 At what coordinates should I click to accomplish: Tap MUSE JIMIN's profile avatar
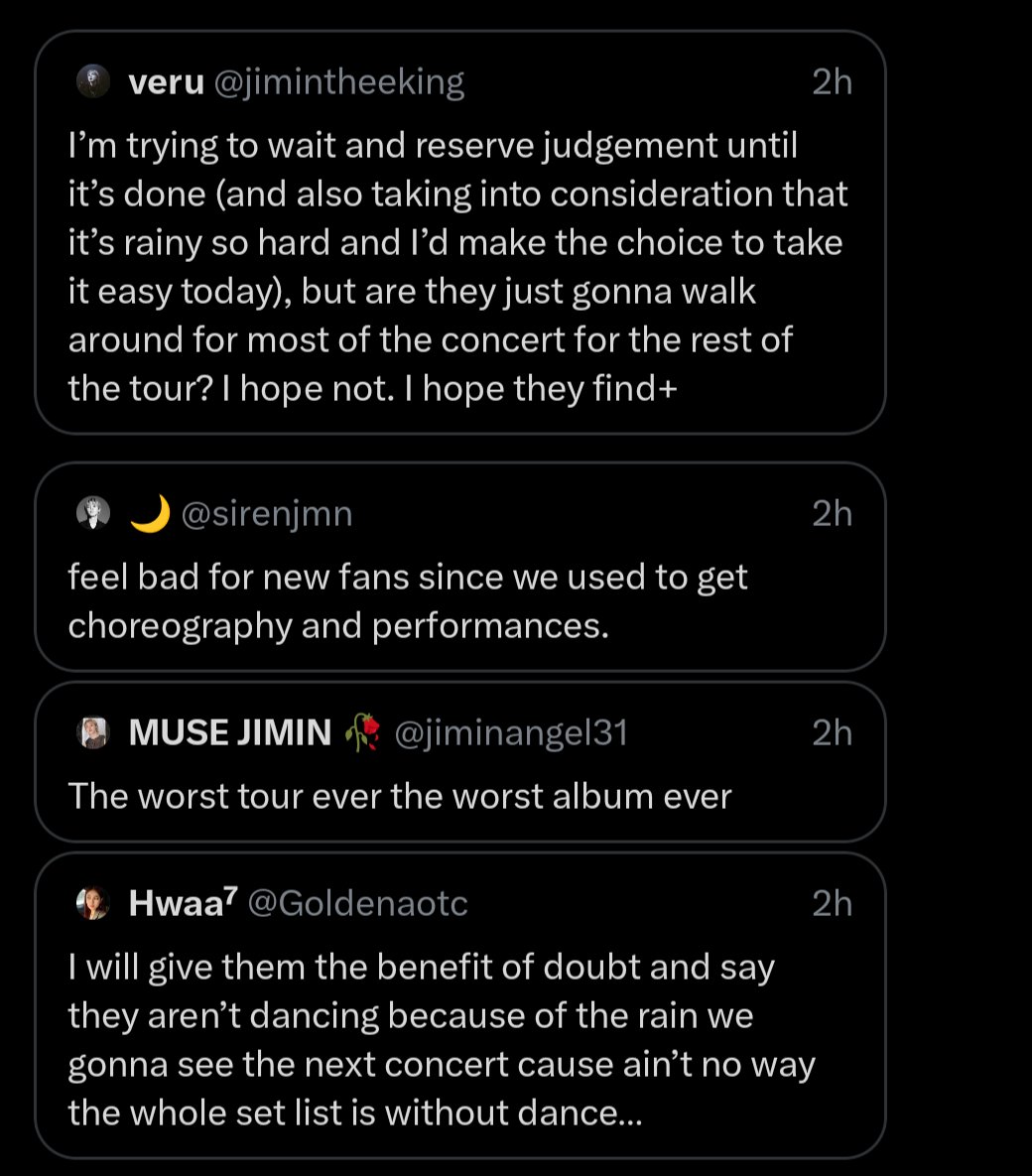(x=93, y=732)
